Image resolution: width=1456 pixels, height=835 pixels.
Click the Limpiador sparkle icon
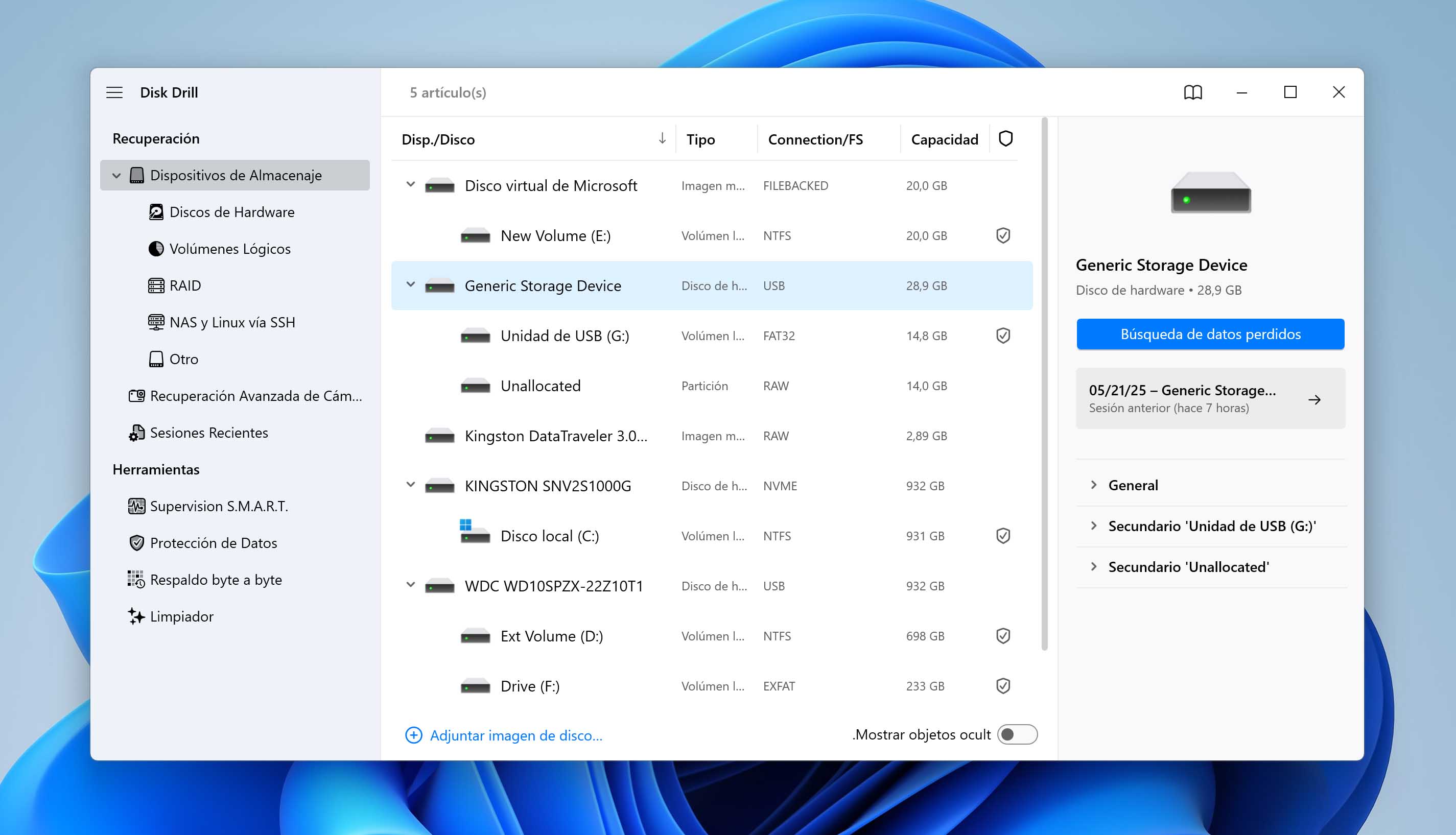[136, 616]
